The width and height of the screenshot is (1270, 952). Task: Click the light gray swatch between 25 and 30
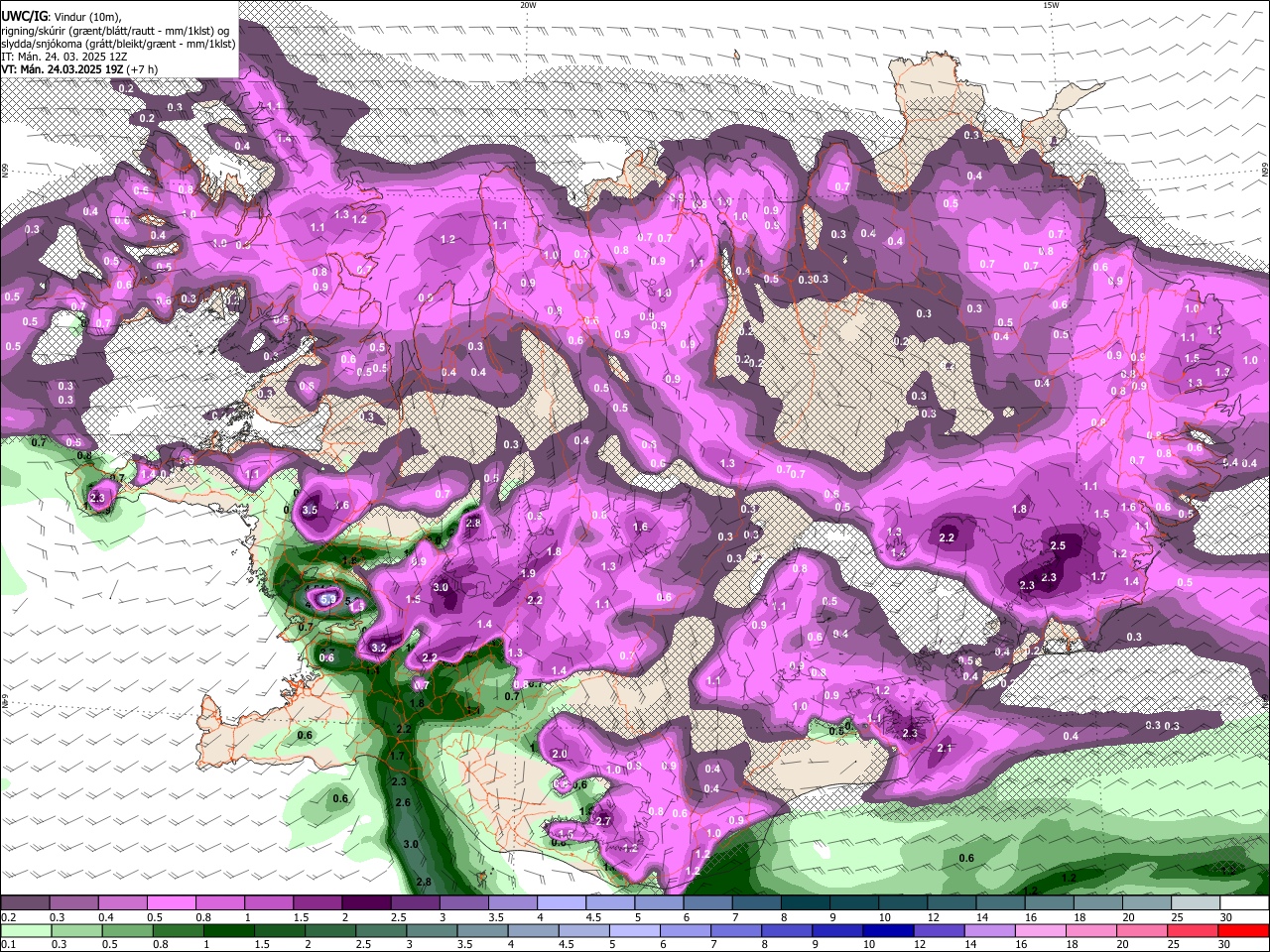point(1196,903)
